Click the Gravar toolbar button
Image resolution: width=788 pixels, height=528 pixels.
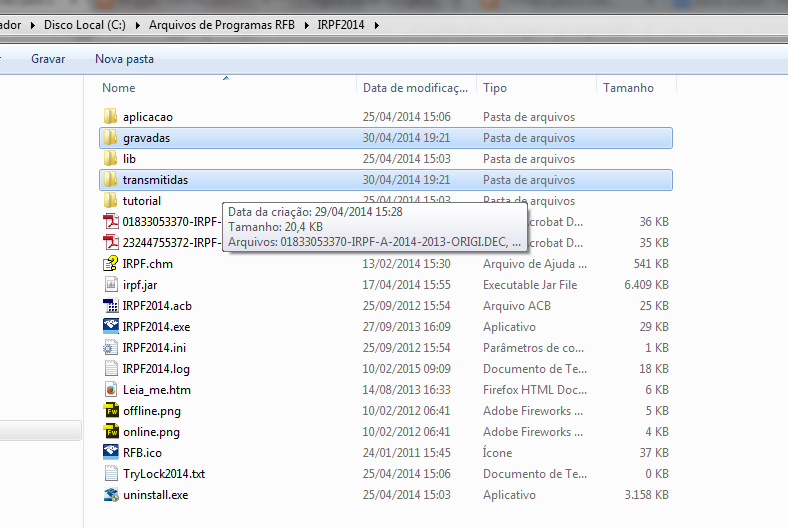(48, 59)
